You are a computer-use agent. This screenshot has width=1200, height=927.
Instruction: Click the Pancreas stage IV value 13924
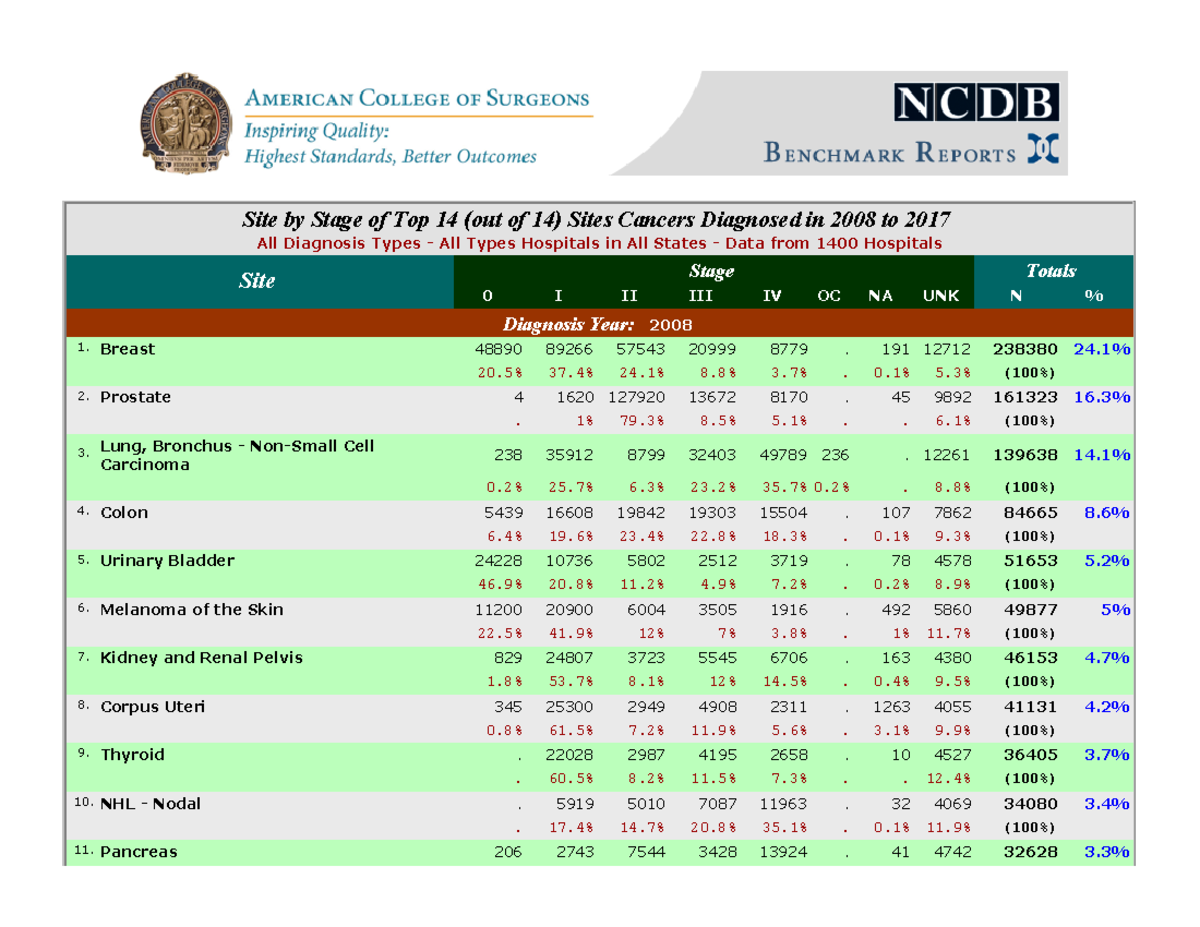784,852
